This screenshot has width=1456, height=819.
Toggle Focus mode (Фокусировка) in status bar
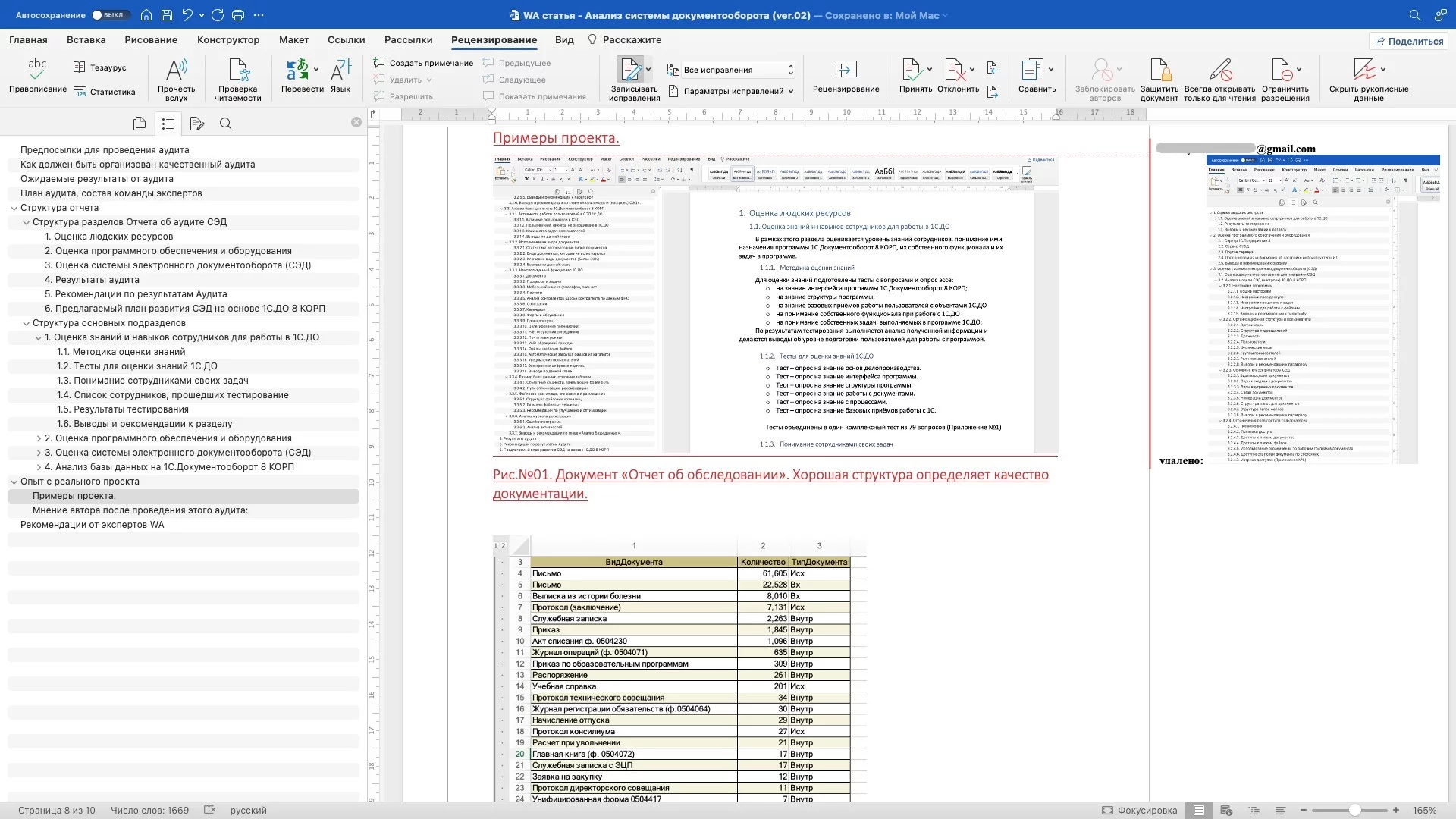(1139, 810)
